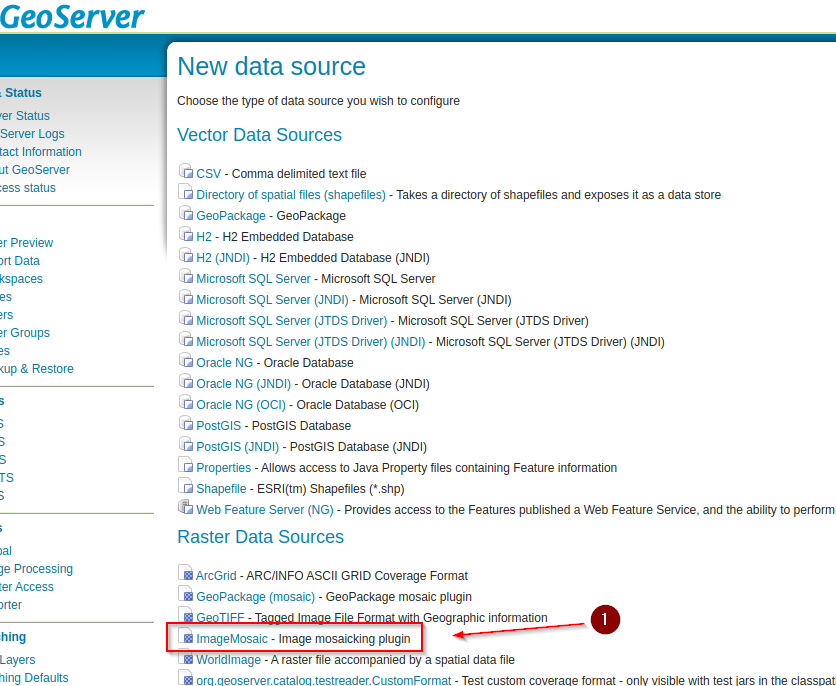Click the Oracle NG (OCI) icon
836x686 pixels.
[186, 402]
